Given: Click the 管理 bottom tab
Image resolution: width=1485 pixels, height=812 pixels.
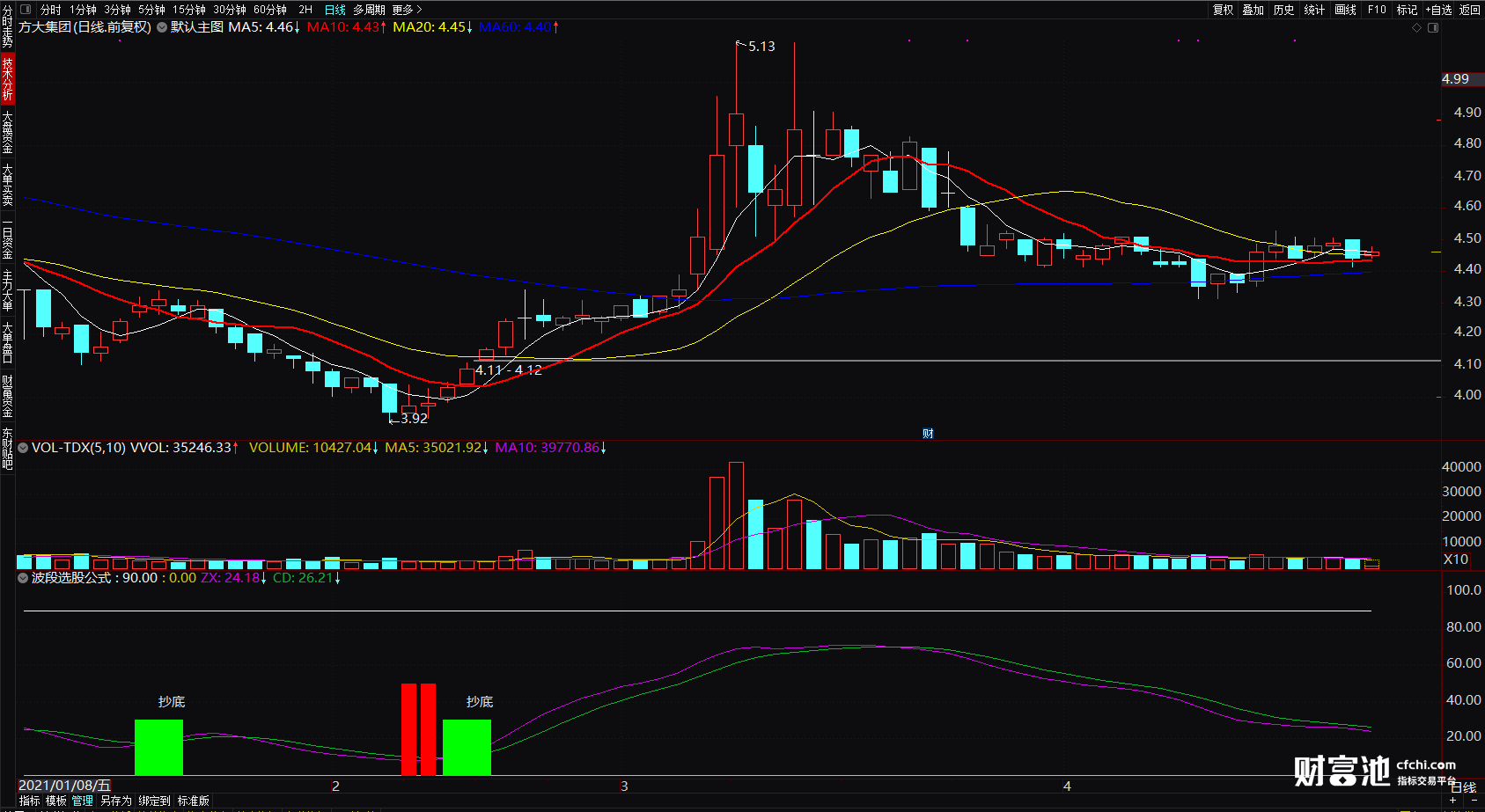Looking at the screenshot, I should click(x=83, y=801).
